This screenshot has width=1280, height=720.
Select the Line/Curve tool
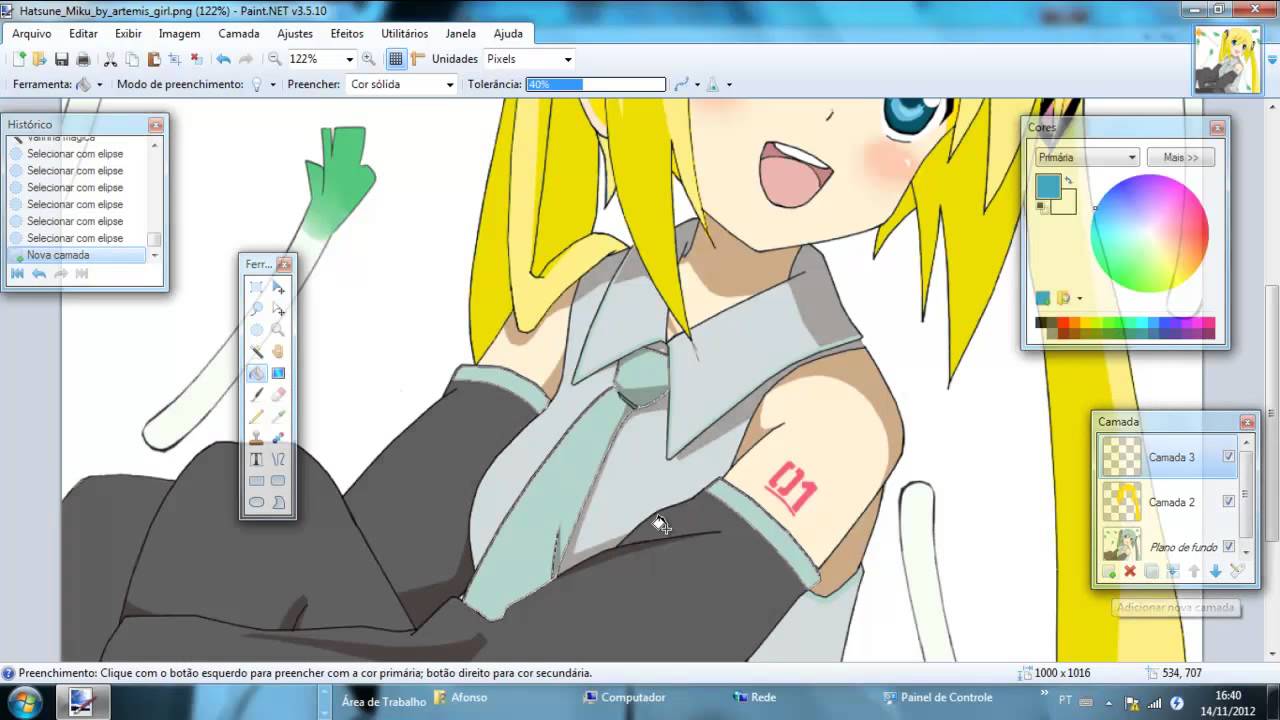point(278,459)
